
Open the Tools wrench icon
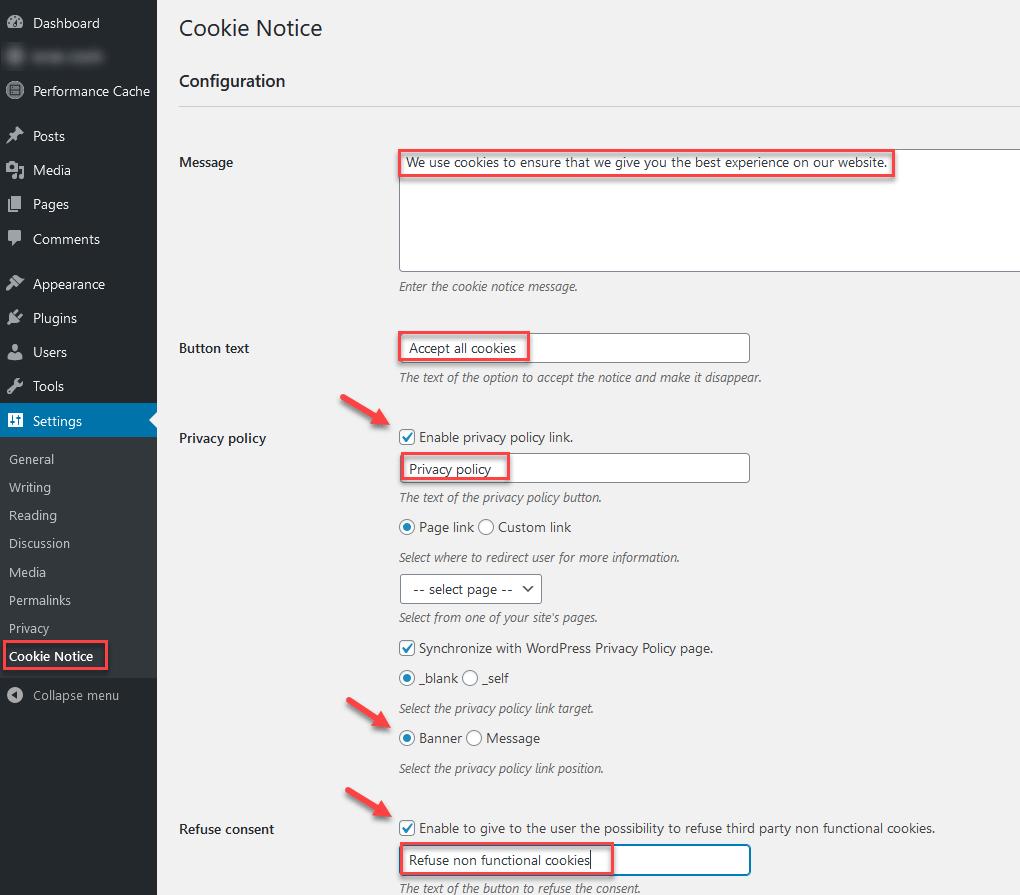click(14, 386)
